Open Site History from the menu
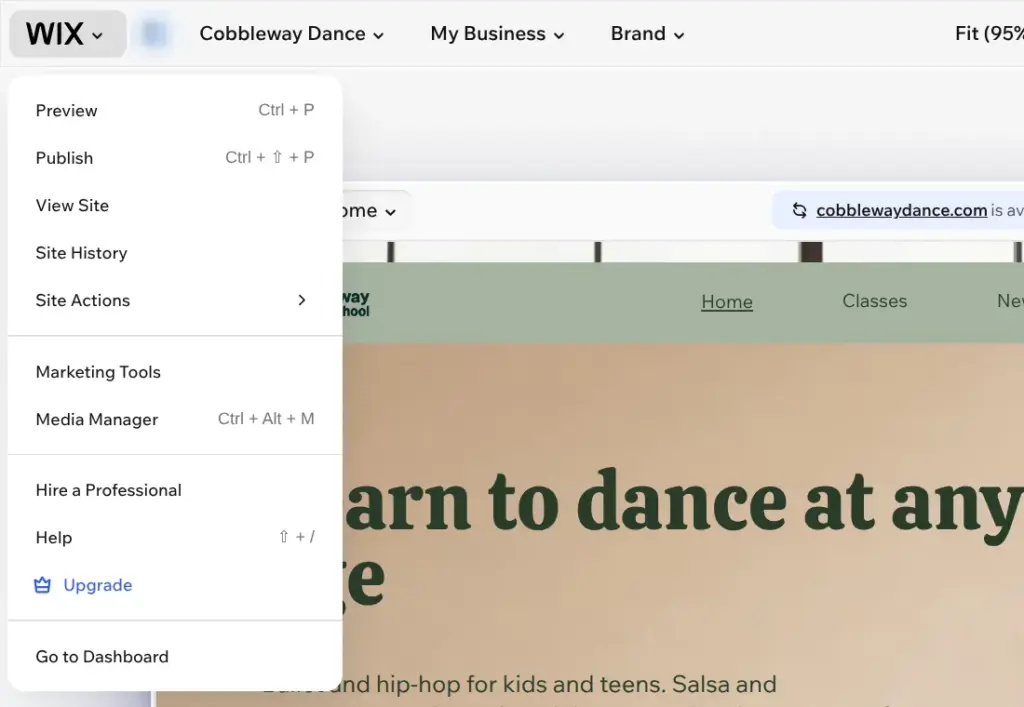This screenshot has height=707, width=1024. (175, 253)
